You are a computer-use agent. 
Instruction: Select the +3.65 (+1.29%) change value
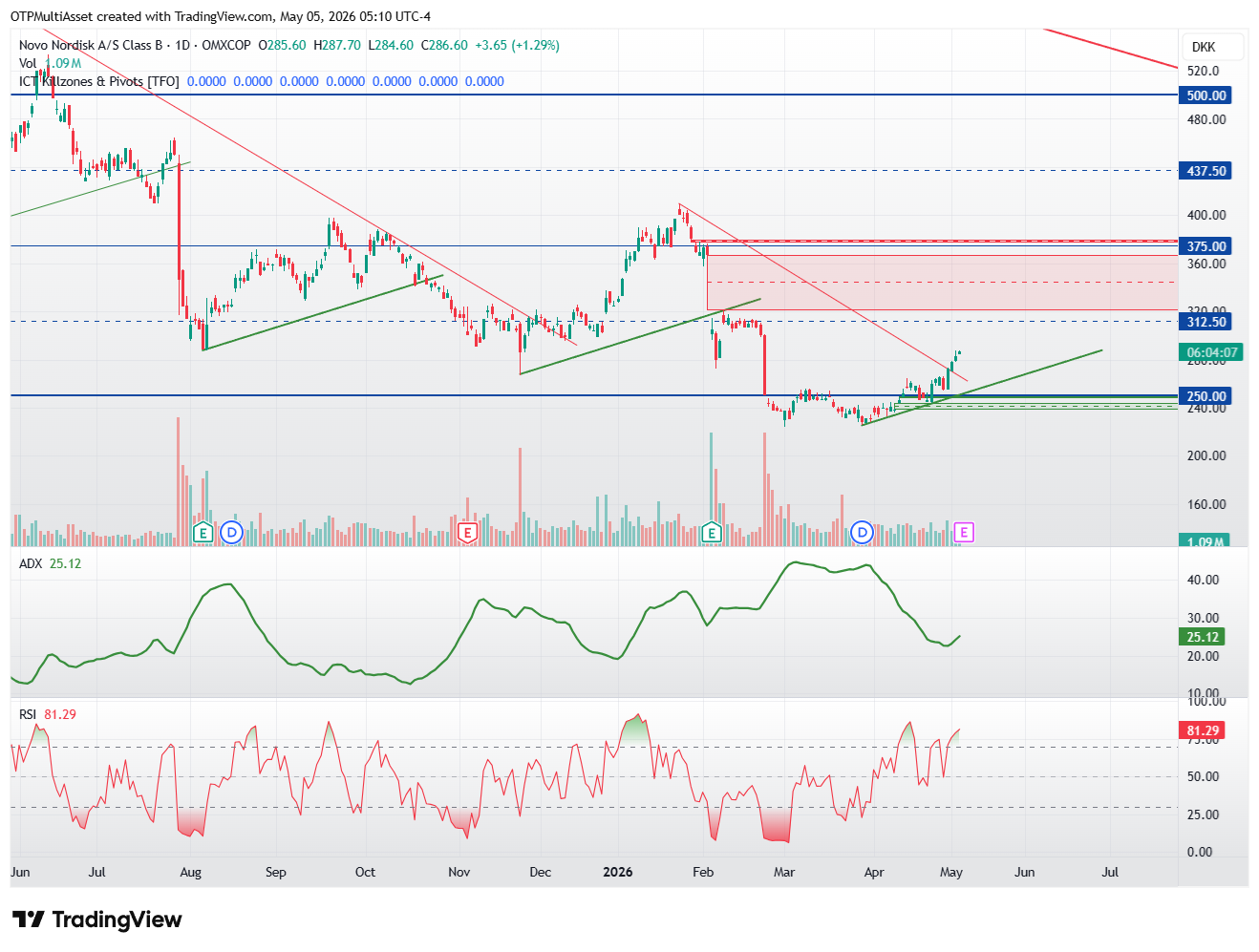click(x=518, y=45)
